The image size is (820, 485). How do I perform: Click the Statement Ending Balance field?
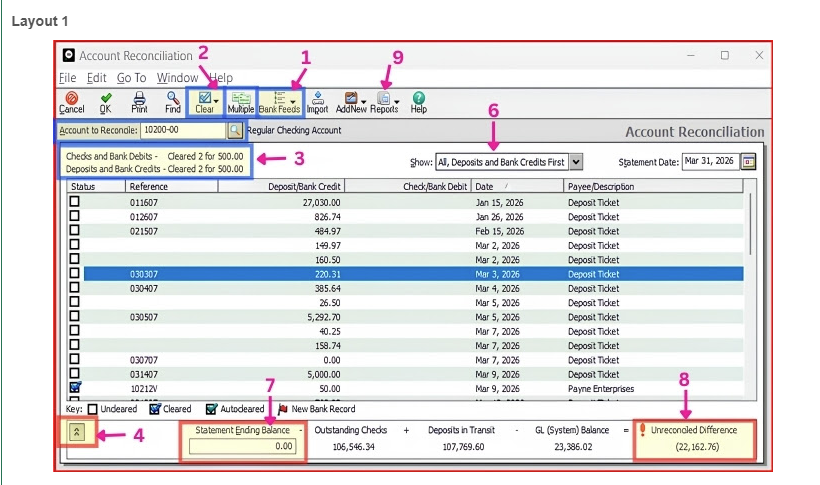[x=243, y=446]
